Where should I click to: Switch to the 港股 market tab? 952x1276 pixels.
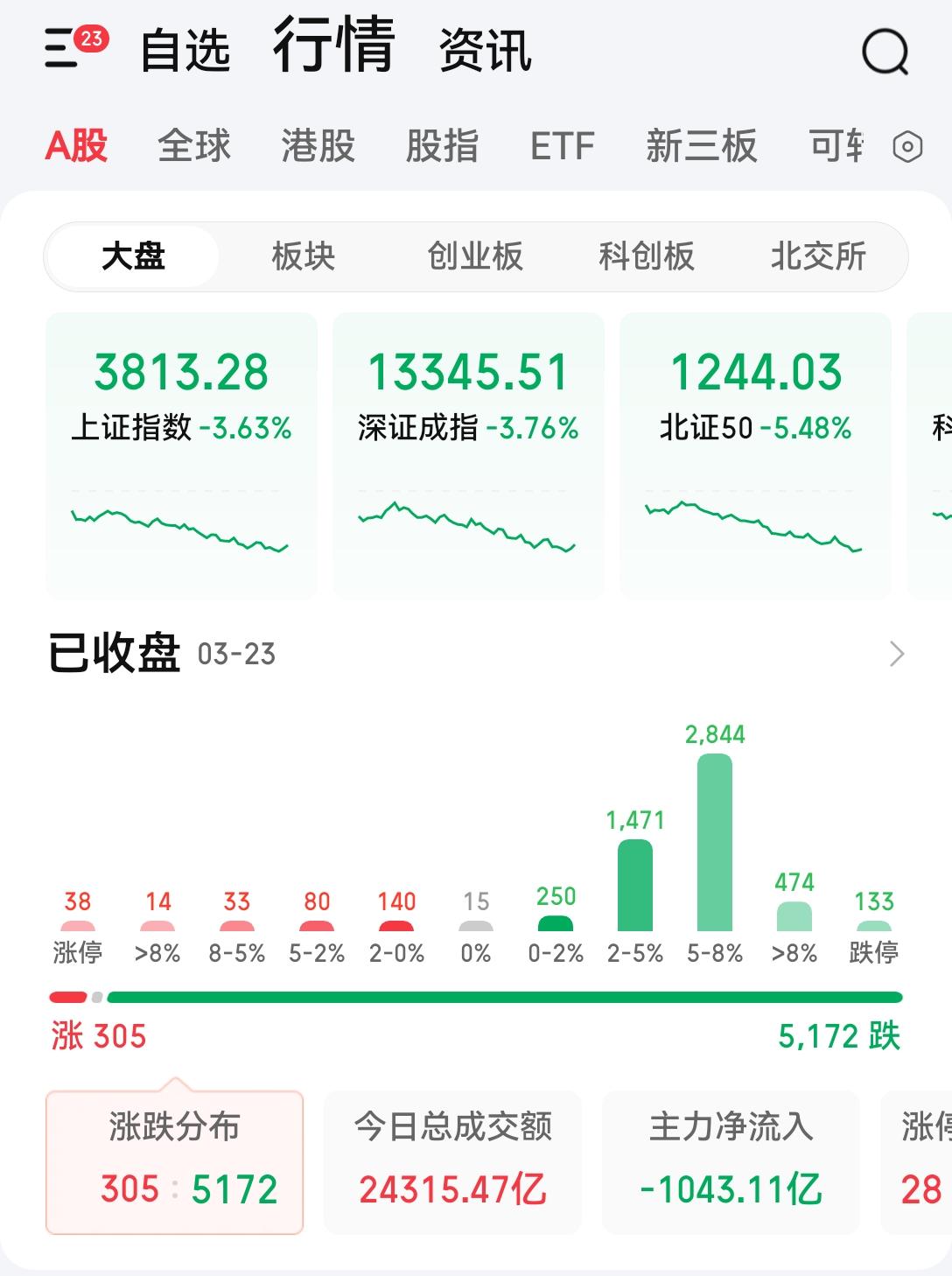(x=318, y=145)
